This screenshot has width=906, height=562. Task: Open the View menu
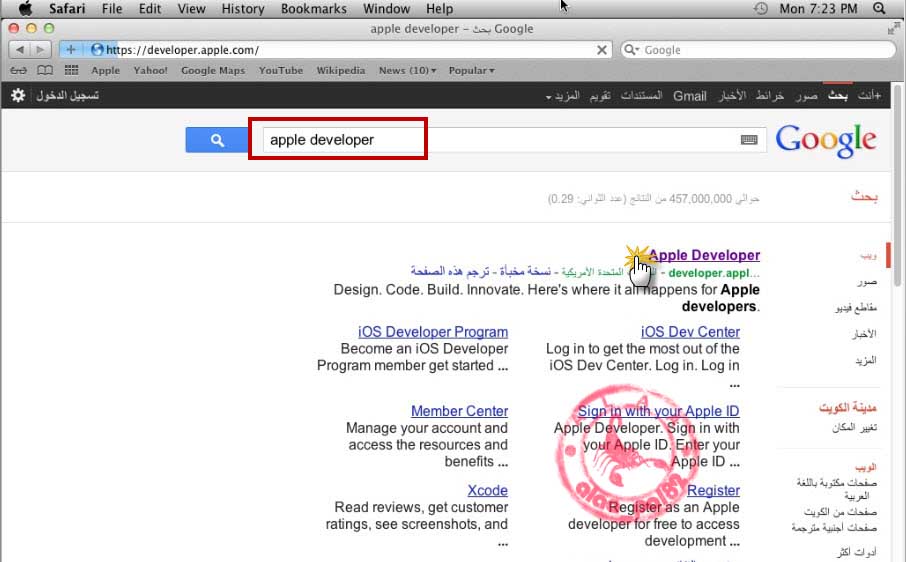coord(191,9)
